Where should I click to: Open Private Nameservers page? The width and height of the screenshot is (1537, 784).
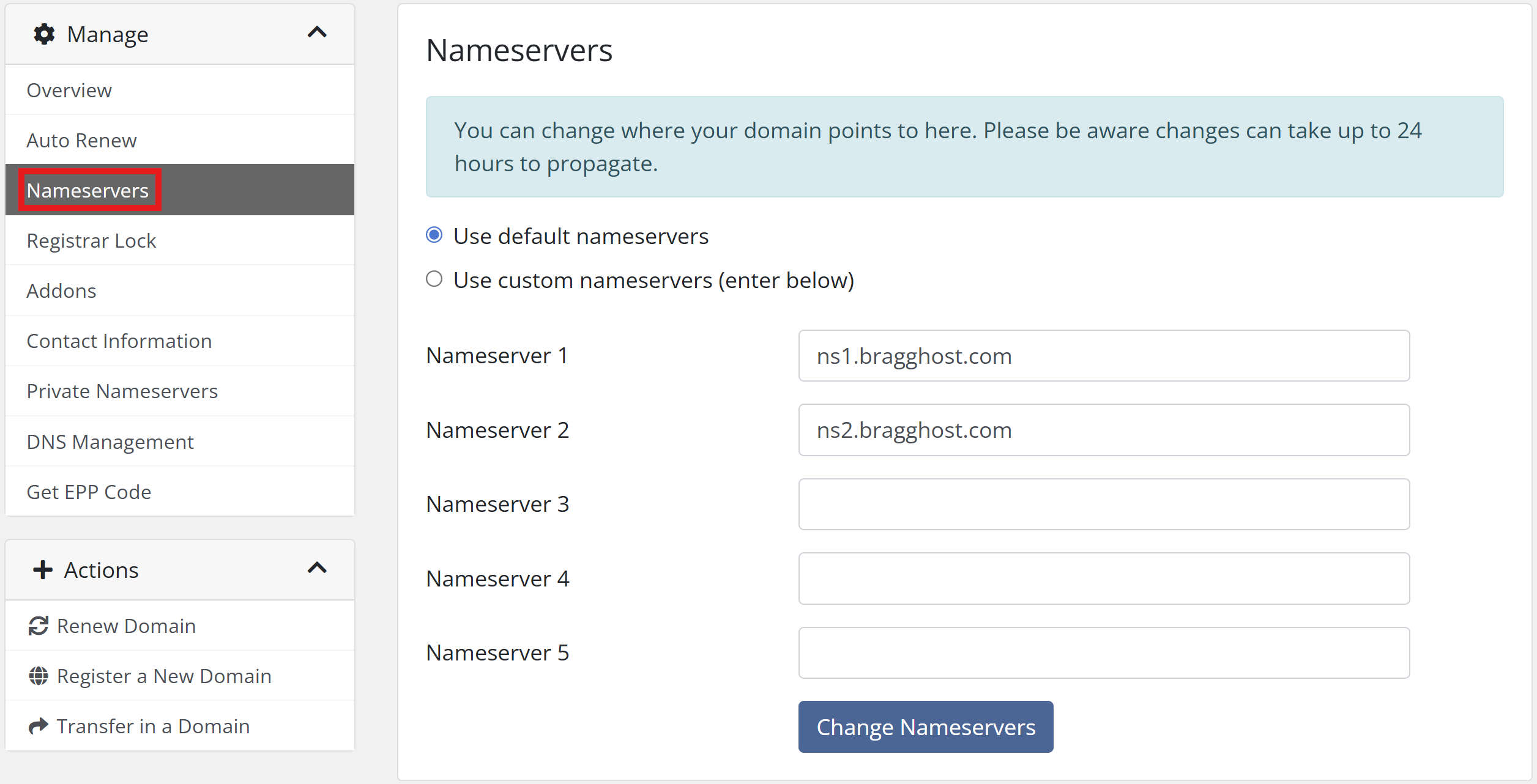pos(122,391)
